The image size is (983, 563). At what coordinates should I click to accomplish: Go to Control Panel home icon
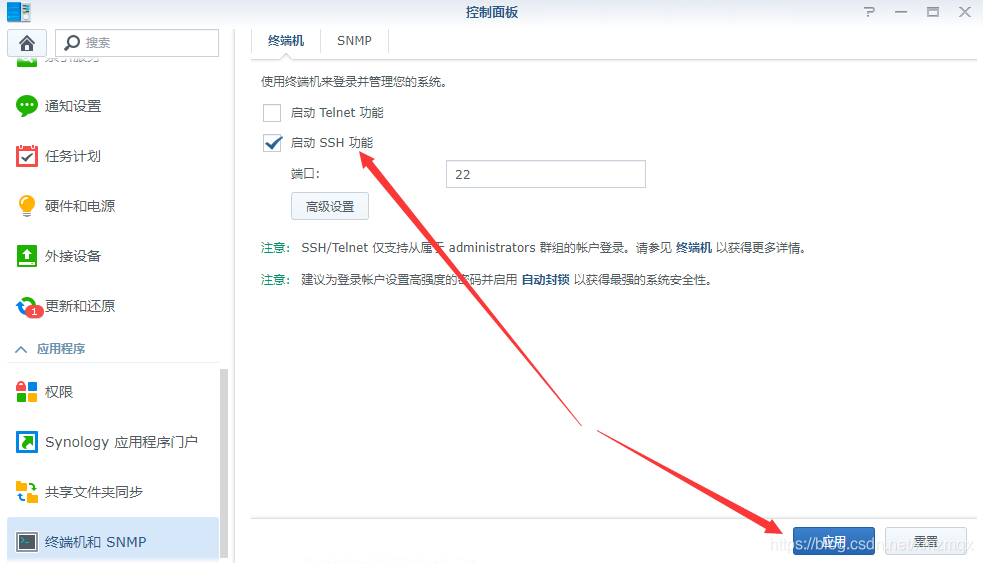click(x=26, y=43)
